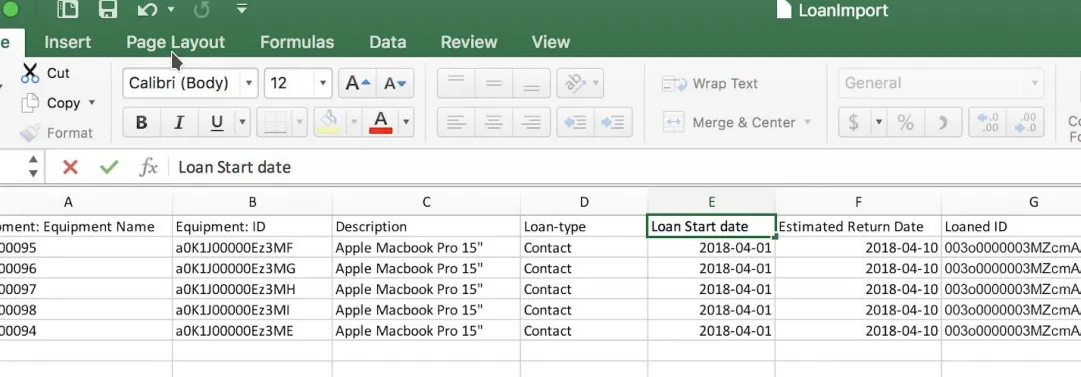Open the font color dropdown arrow
Viewport: 1081px width, 377px height.
406,123
